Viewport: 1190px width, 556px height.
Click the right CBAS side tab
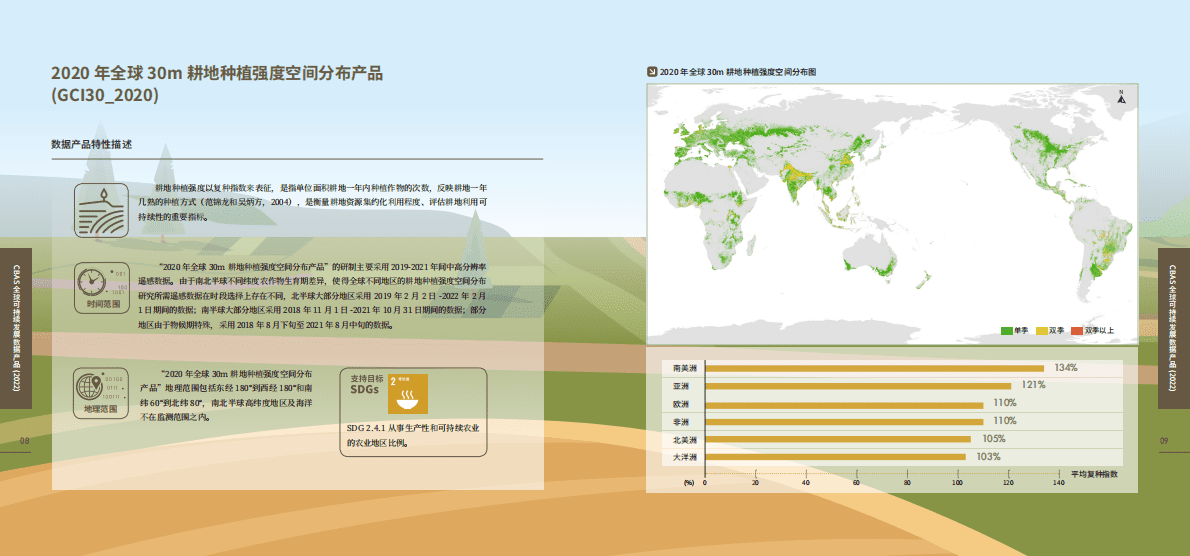[x=1173, y=328]
